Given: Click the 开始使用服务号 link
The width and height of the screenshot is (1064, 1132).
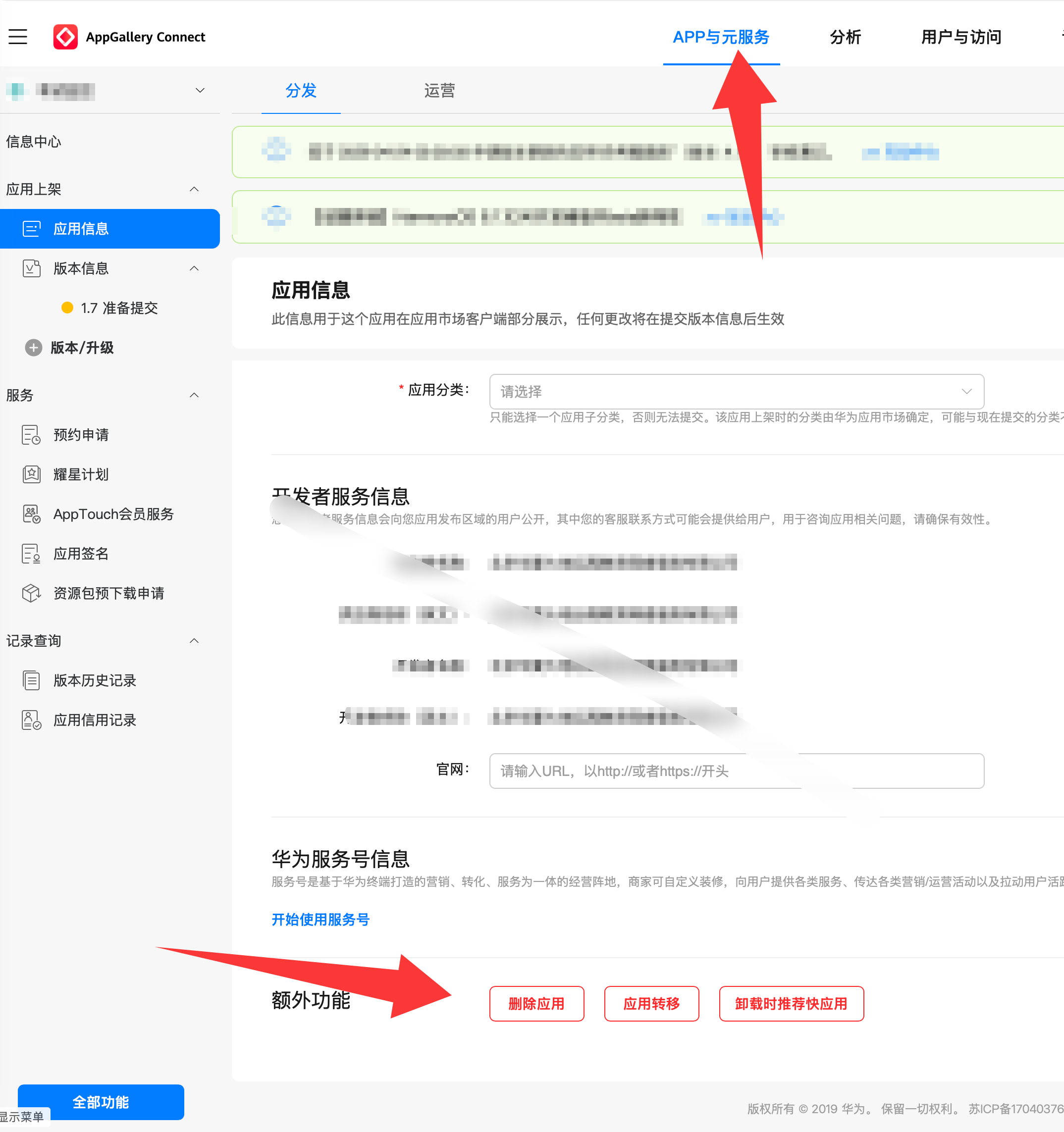Looking at the screenshot, I should pos(320,920).
